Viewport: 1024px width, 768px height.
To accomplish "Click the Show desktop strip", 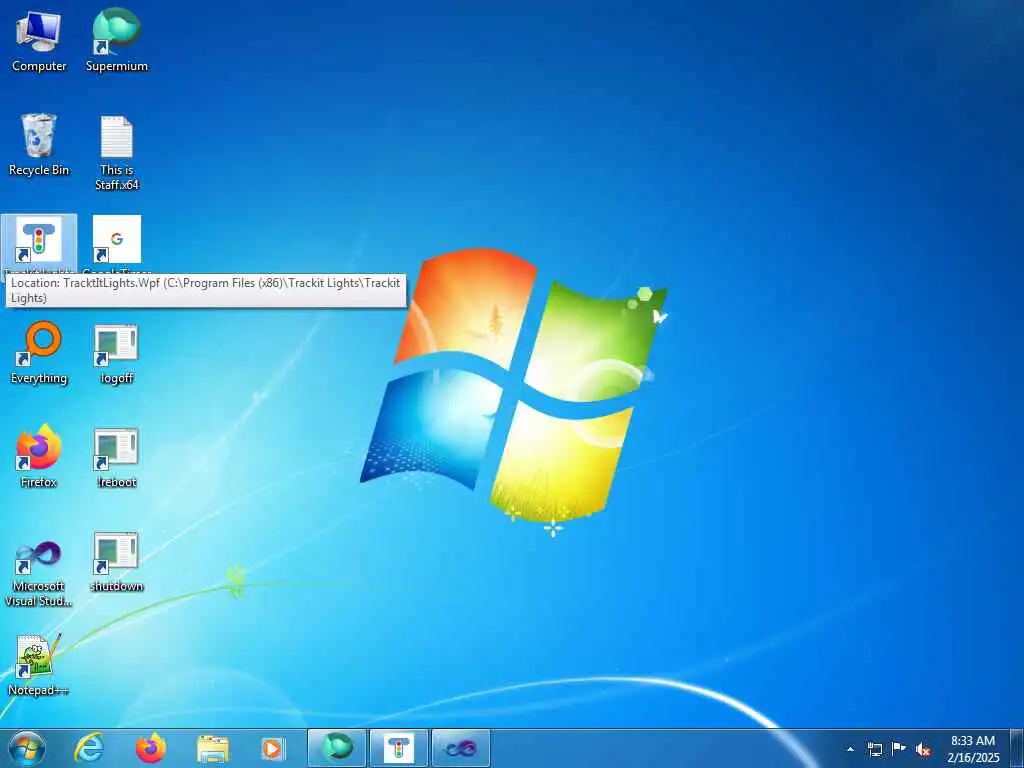I will tap(1017, 748).
